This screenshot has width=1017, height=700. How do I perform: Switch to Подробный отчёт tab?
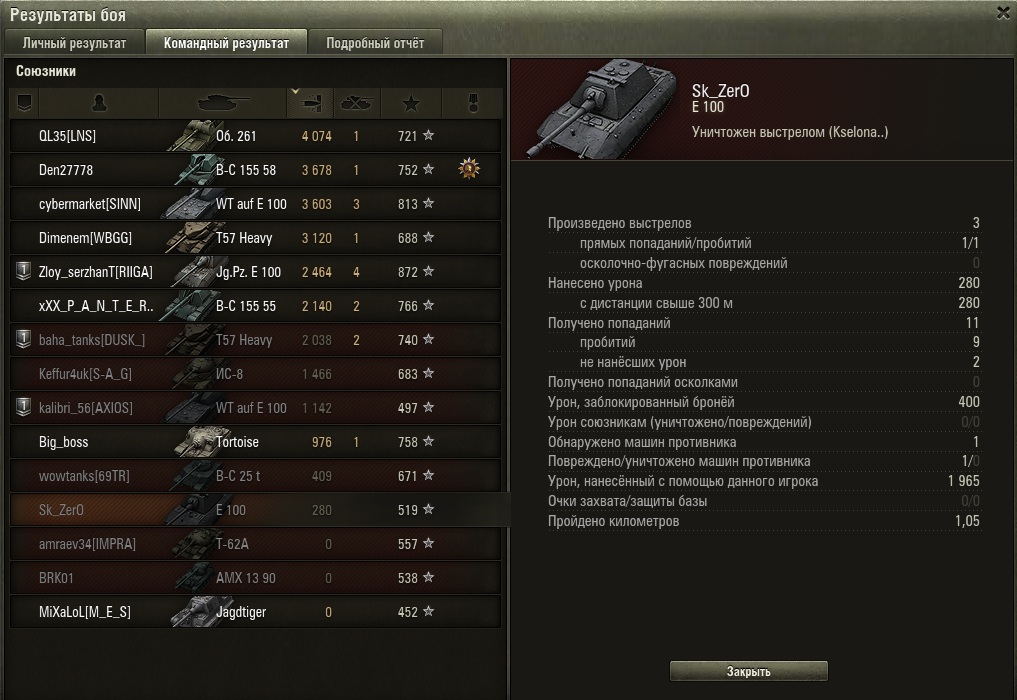375,43
